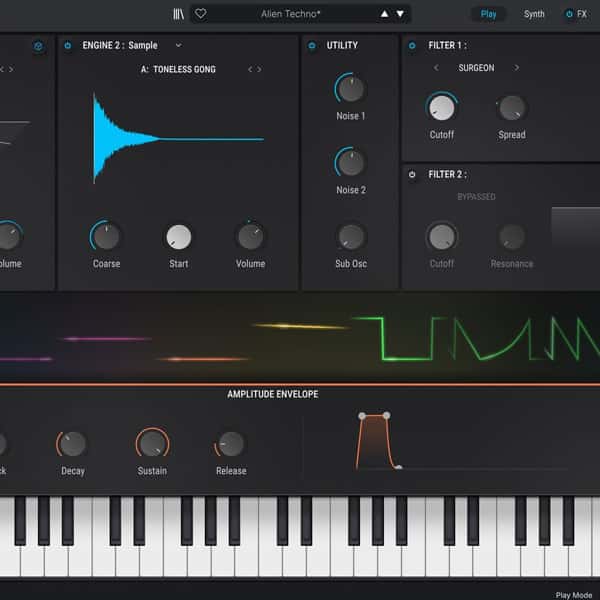The width and height of the screenshot is (600, 600).
Task: Expand the Engine 2 type dropdown
Action: (x=179, y=46)
